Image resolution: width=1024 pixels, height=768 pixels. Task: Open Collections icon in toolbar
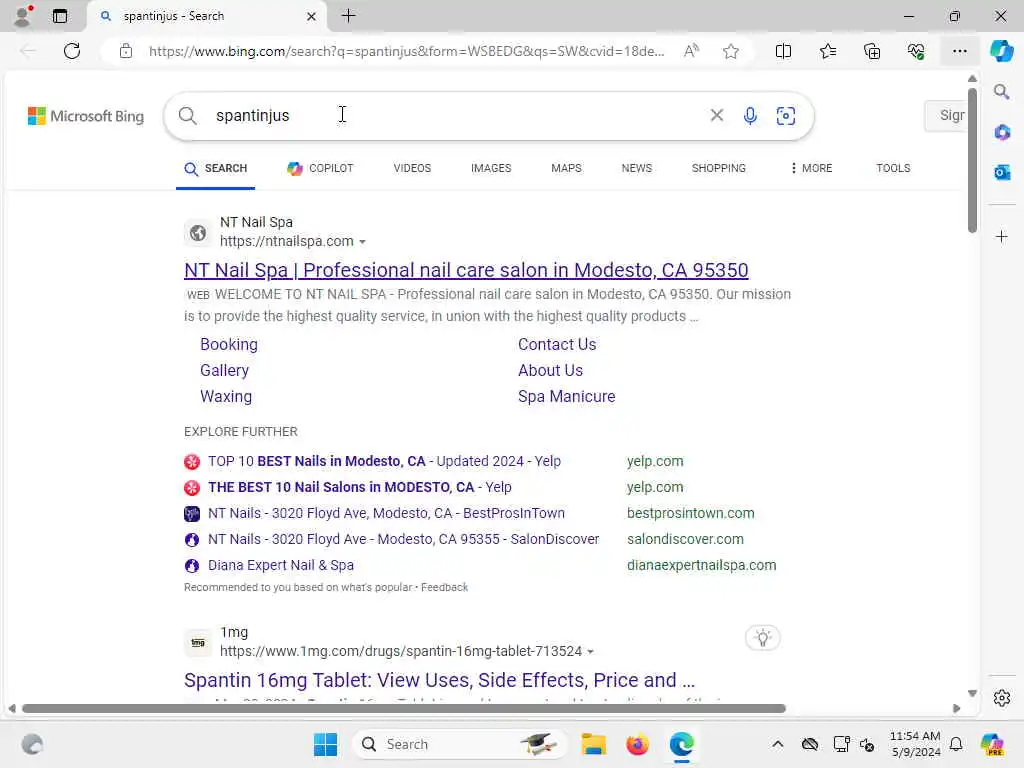872,51
